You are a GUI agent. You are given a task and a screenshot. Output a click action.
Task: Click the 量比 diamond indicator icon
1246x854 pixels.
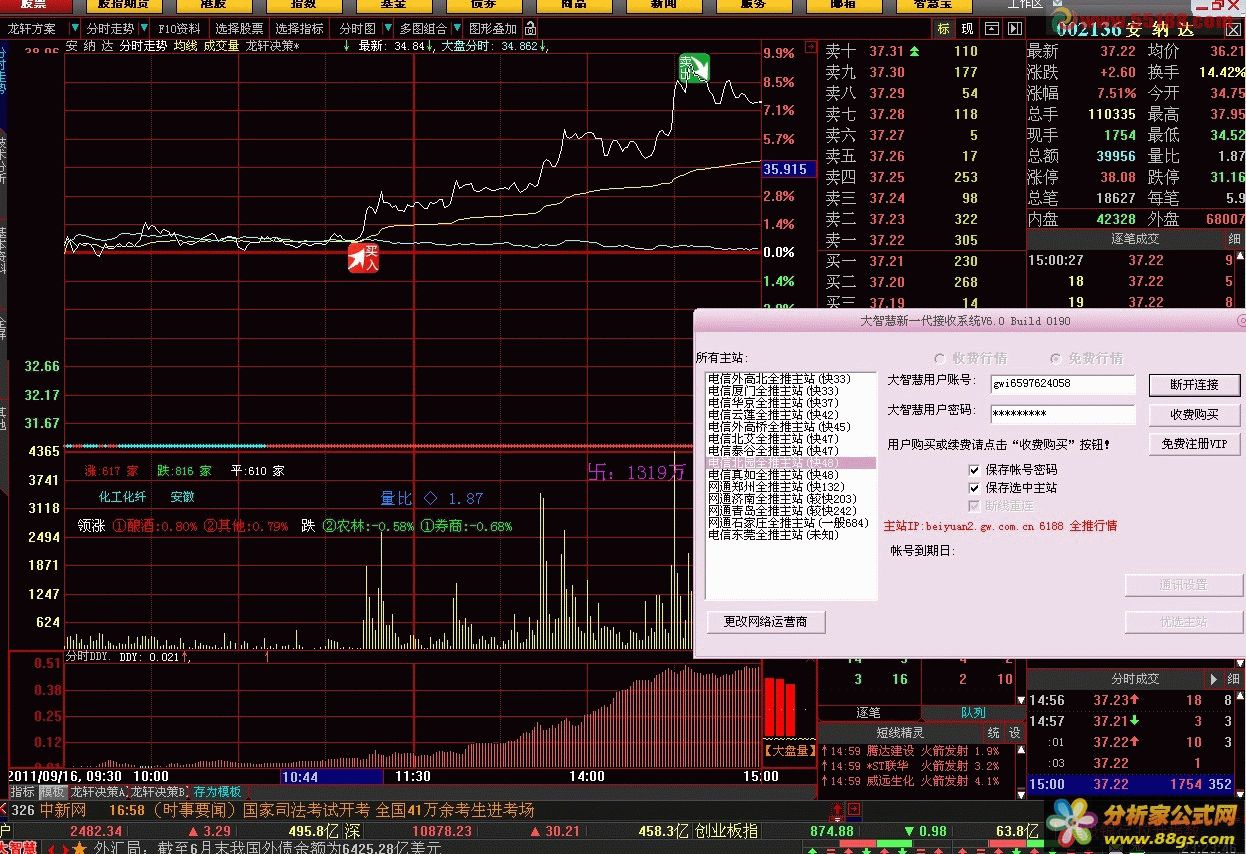click(430, 497)
